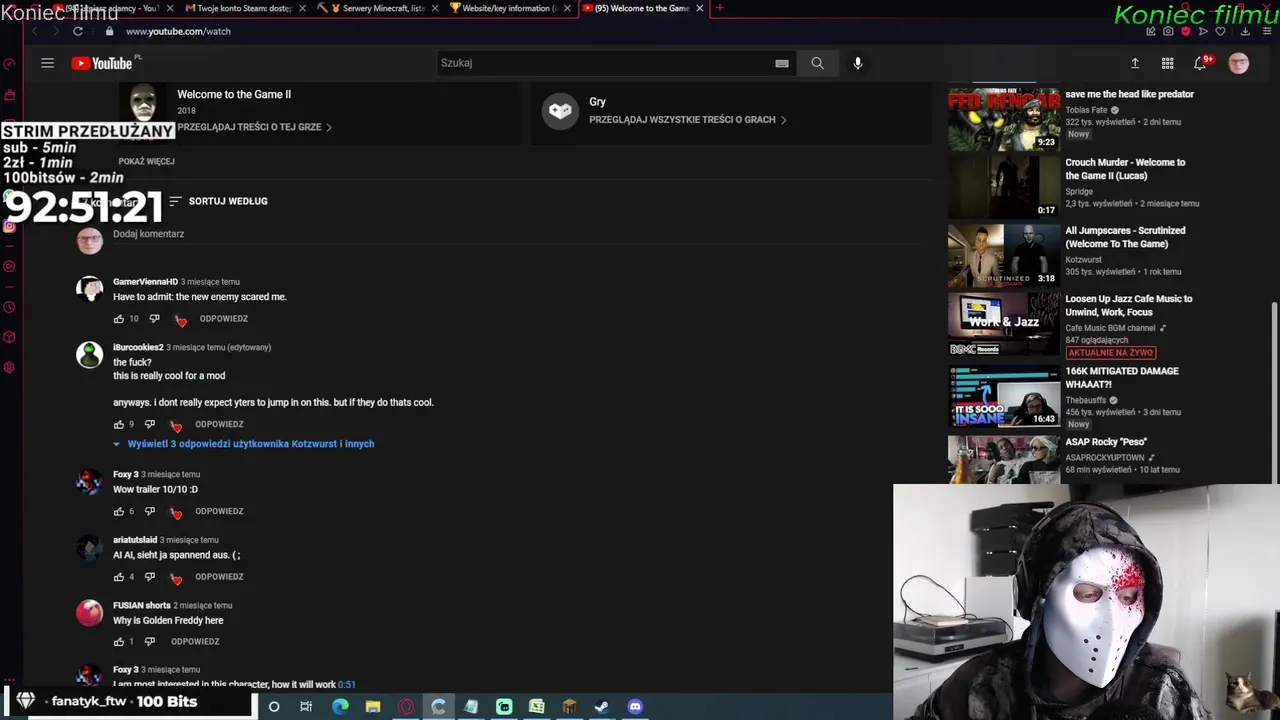The width and height of the screenshot is (1280, 720).
Task: Open the notifications bell
Action: point(1202,63)
